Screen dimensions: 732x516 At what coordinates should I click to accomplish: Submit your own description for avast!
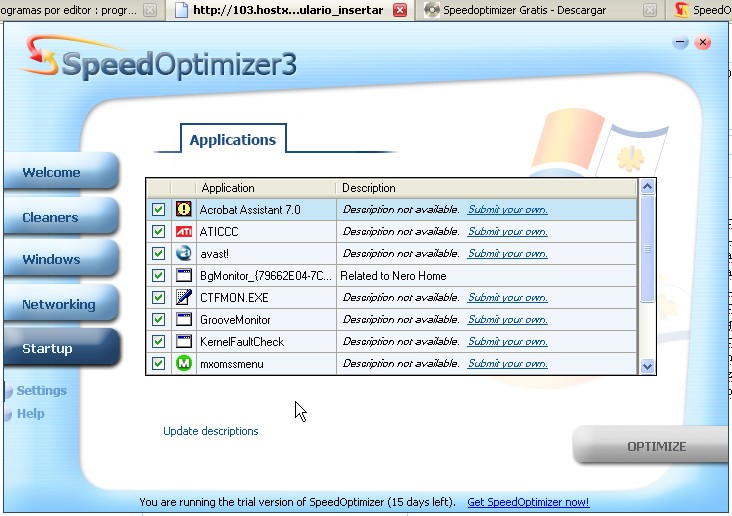507,254
